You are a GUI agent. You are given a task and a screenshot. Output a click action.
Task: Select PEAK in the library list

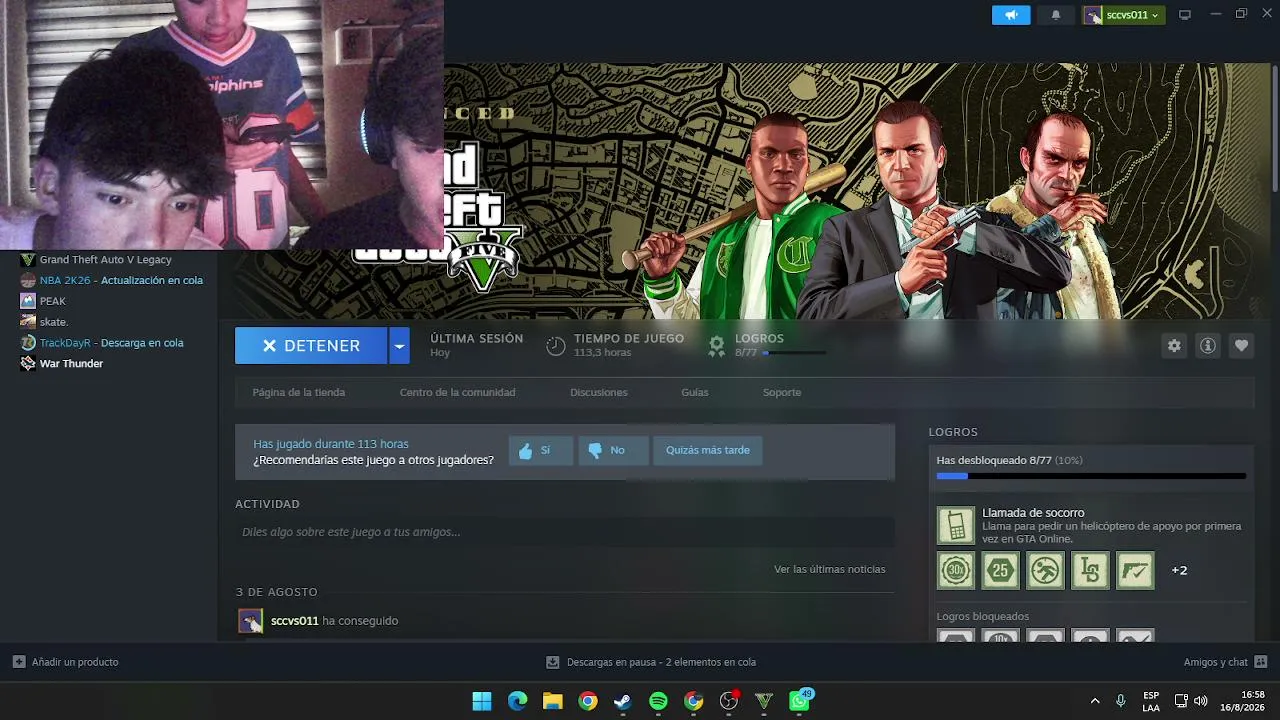click(x=53, y=301)
